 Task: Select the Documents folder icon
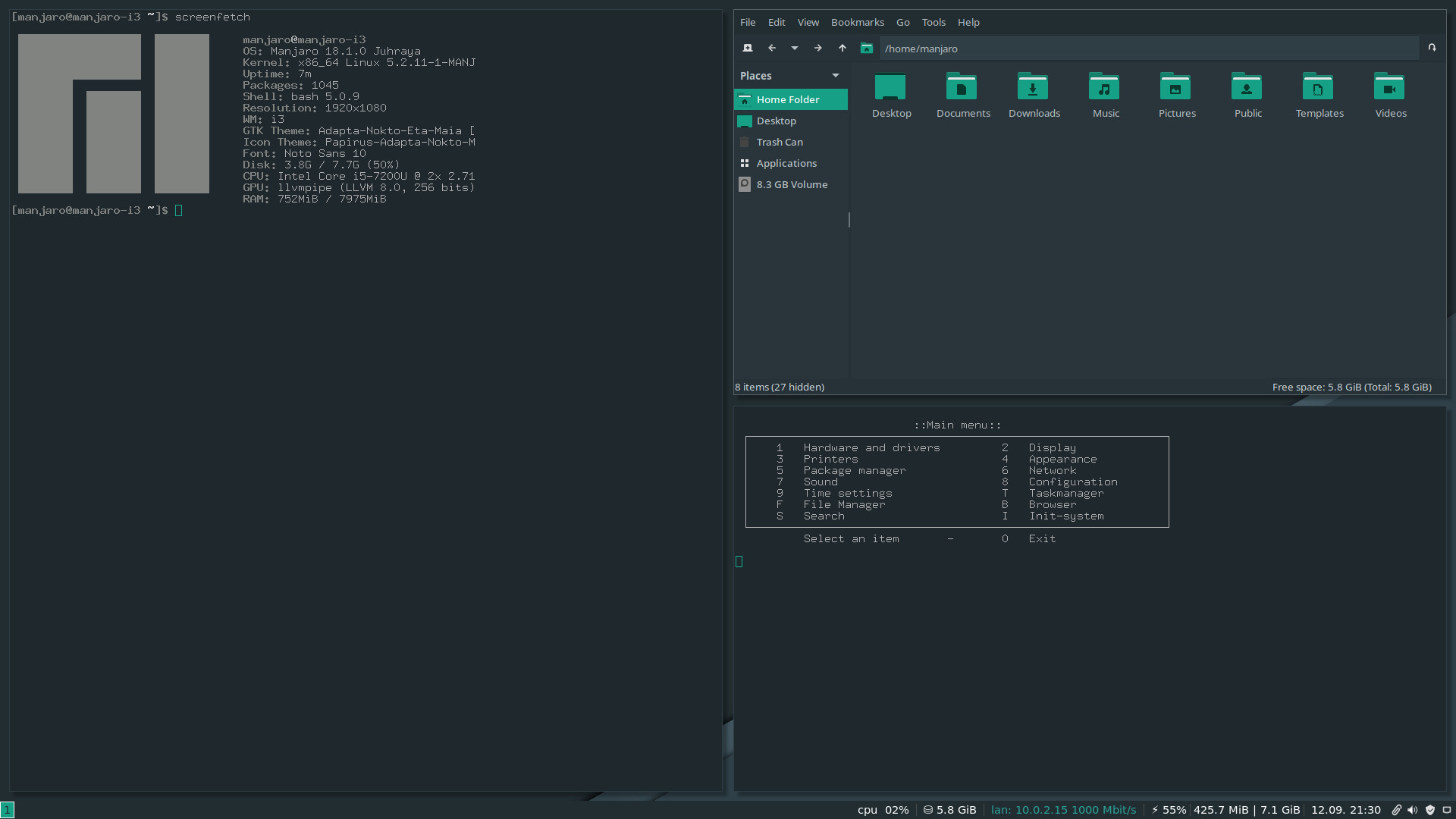click(962, 96)
